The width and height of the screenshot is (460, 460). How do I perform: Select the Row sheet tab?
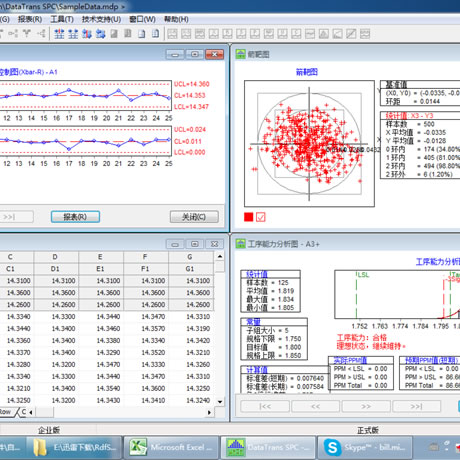click(6, 412)
